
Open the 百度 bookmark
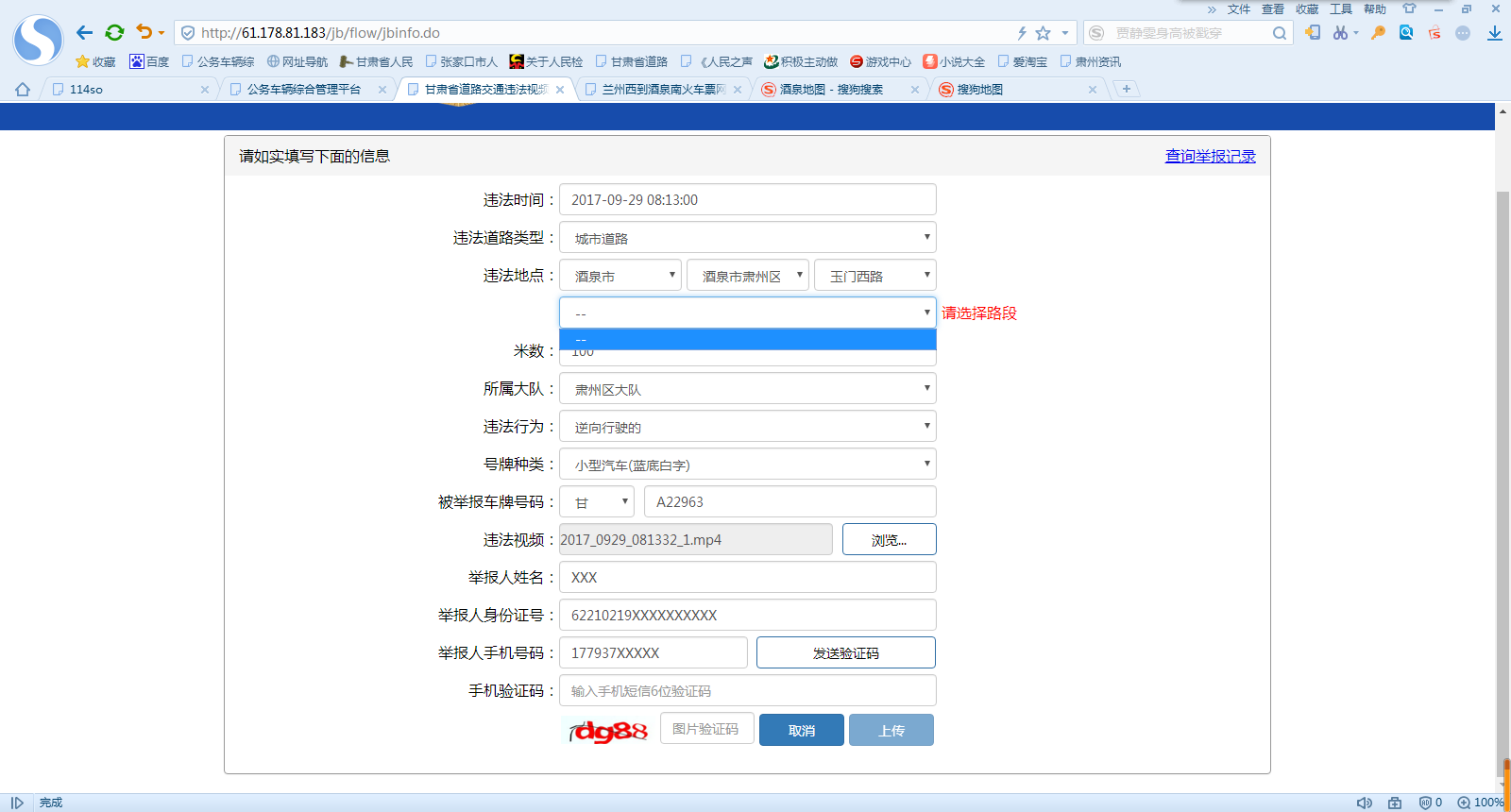click(149, 61)
